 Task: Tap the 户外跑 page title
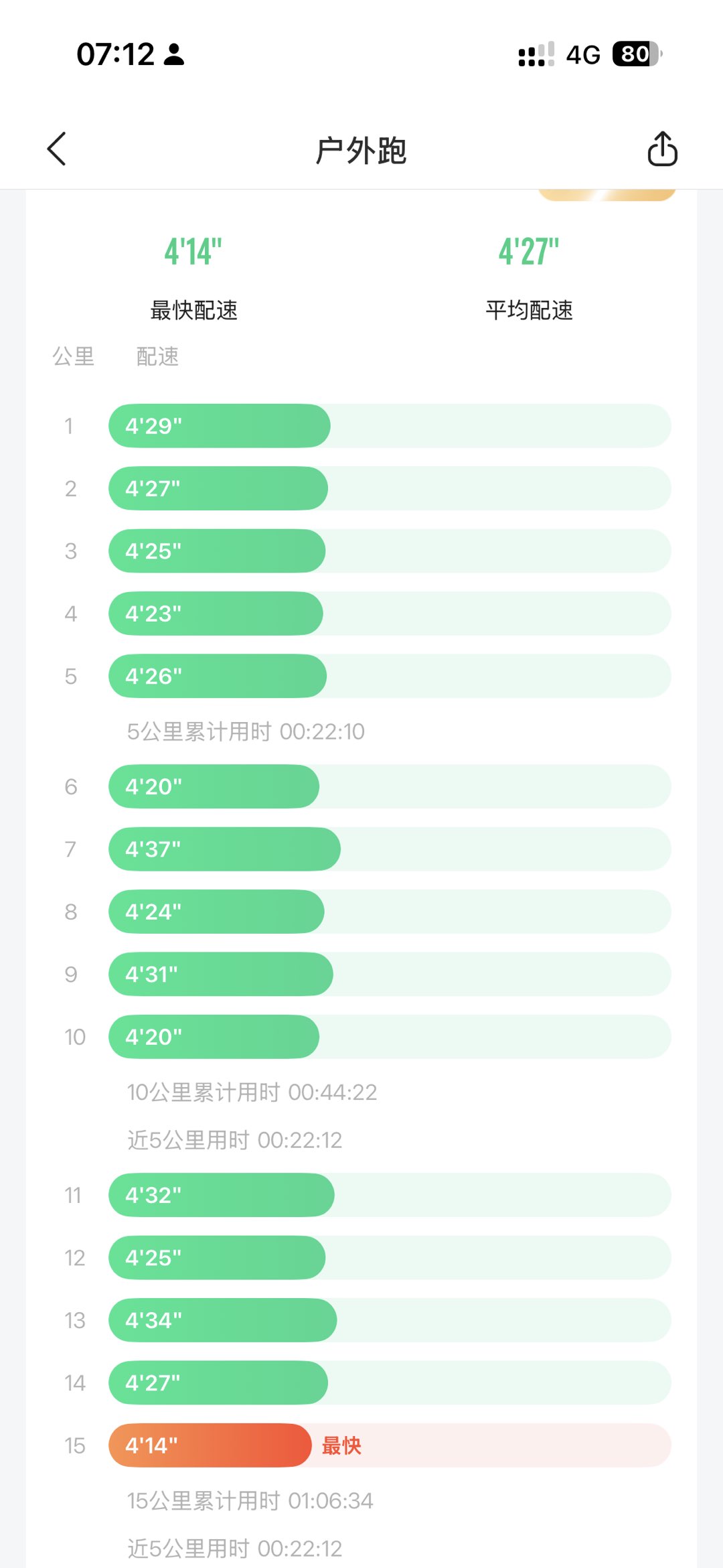click(361, 150)
